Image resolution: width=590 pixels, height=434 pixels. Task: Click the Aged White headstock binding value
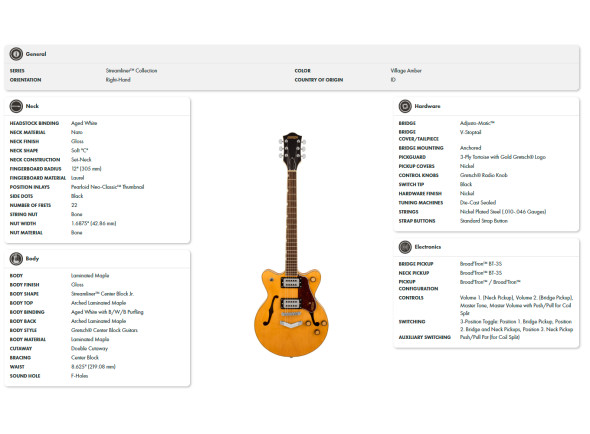point(84,123)
